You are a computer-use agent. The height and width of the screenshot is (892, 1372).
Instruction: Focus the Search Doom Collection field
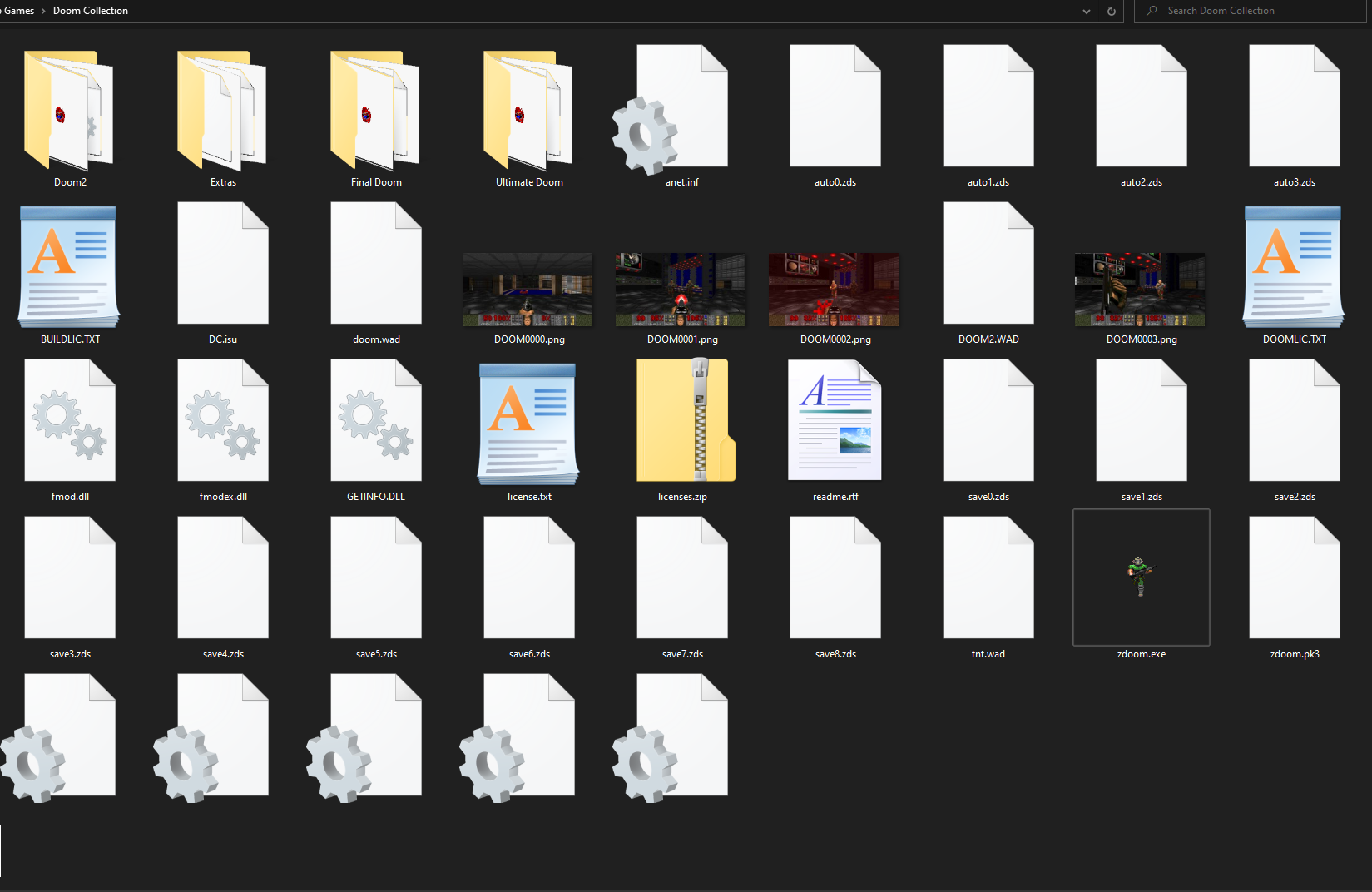(x=1251, y=11)
